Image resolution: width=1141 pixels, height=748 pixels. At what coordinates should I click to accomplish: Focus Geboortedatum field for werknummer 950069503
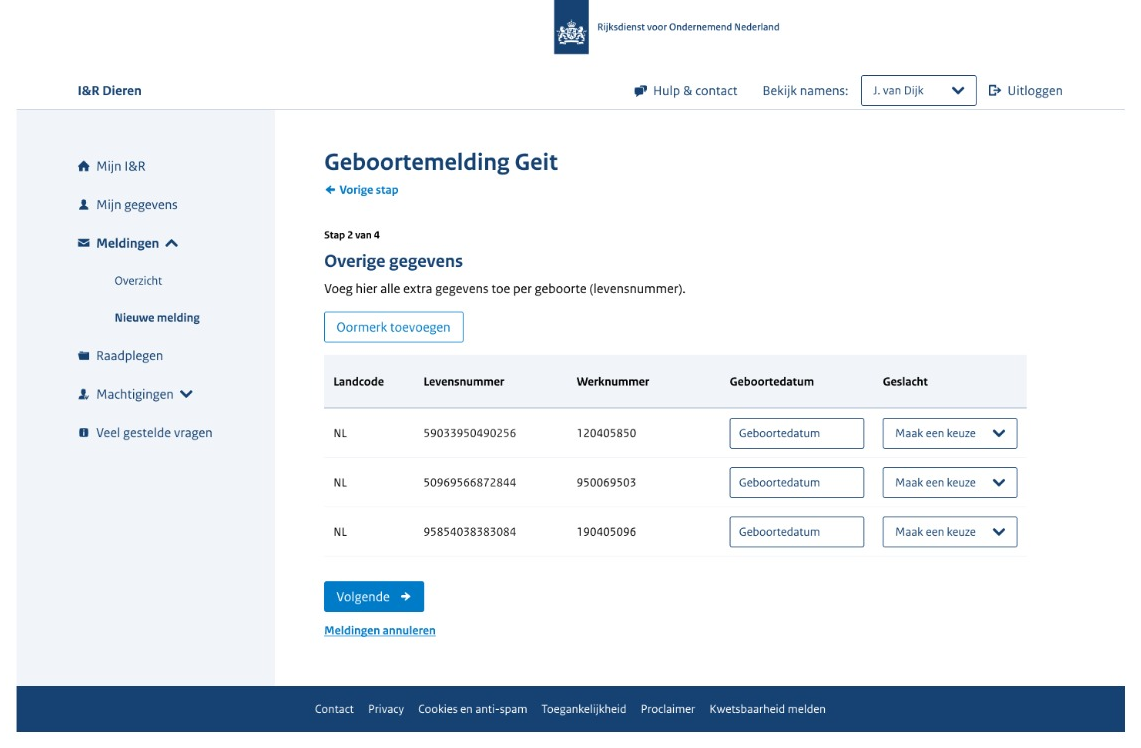click(797, 482)
